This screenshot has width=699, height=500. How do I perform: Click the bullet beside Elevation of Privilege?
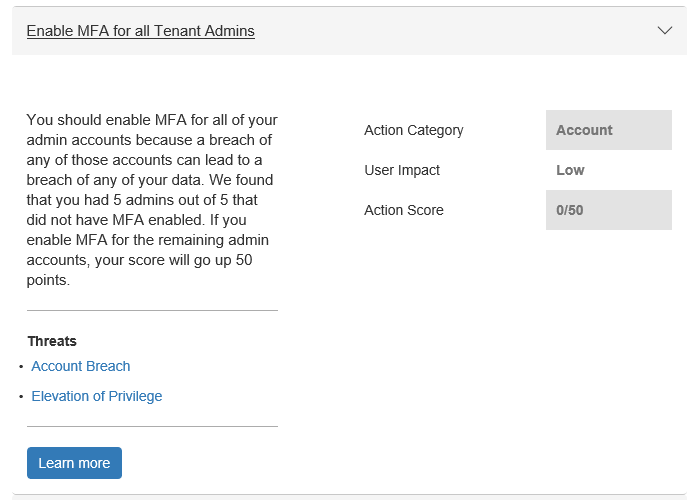[21, 397]
